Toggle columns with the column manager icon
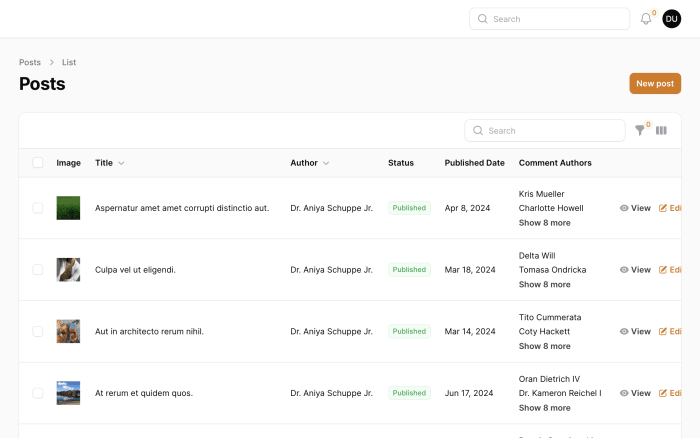This screenshot has width=700, height=438. point(661,130)
